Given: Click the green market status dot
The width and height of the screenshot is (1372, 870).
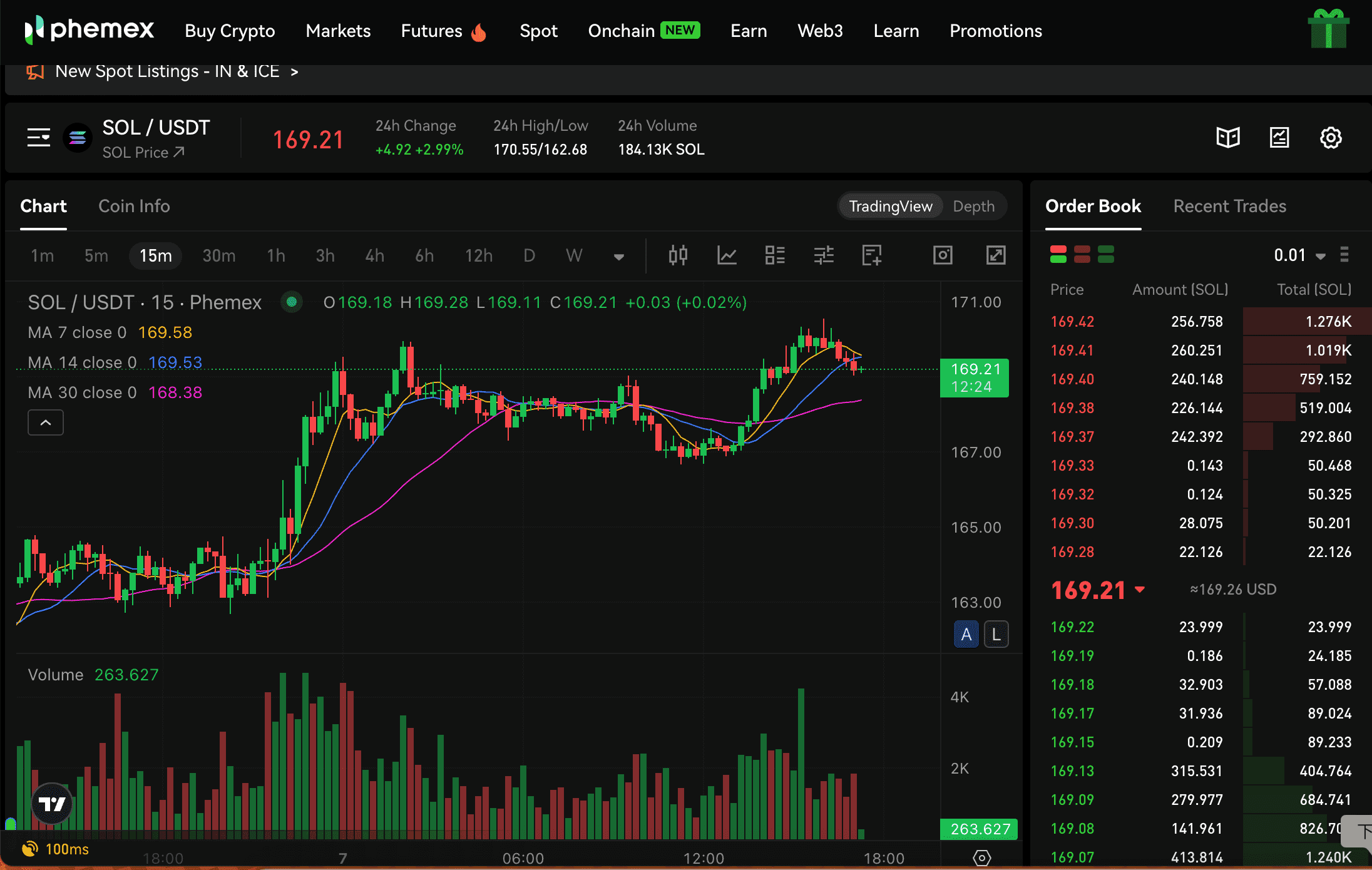Looking at the screenshot, I should 291,302.
